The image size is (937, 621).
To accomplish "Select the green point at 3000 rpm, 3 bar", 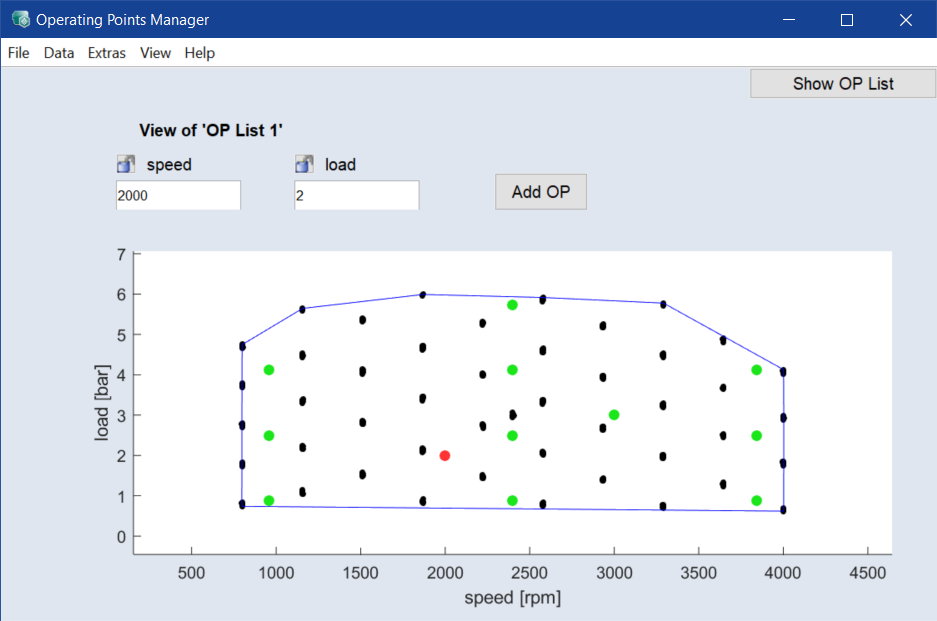I will [x=614, y=415].
